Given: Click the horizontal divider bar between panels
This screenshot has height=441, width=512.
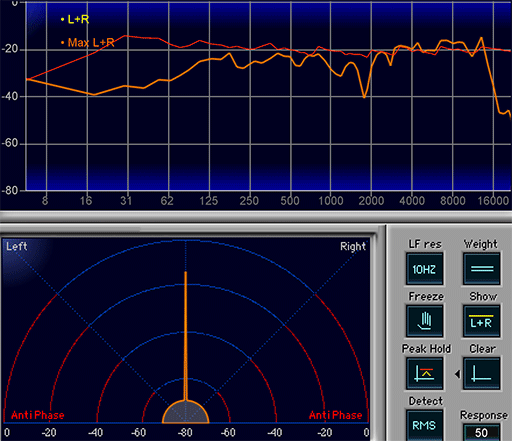Looking at the screenshot, I should 256,217.
